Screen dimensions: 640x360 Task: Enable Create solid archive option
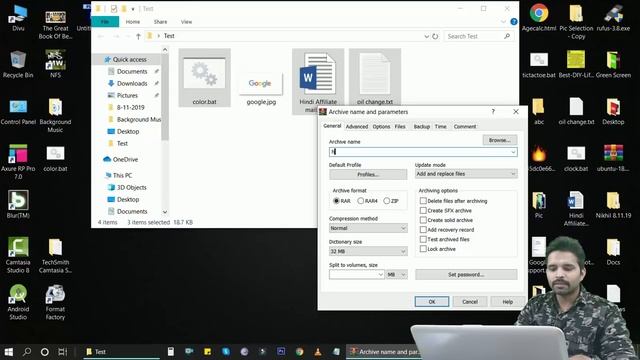click(x=446, y=220)
